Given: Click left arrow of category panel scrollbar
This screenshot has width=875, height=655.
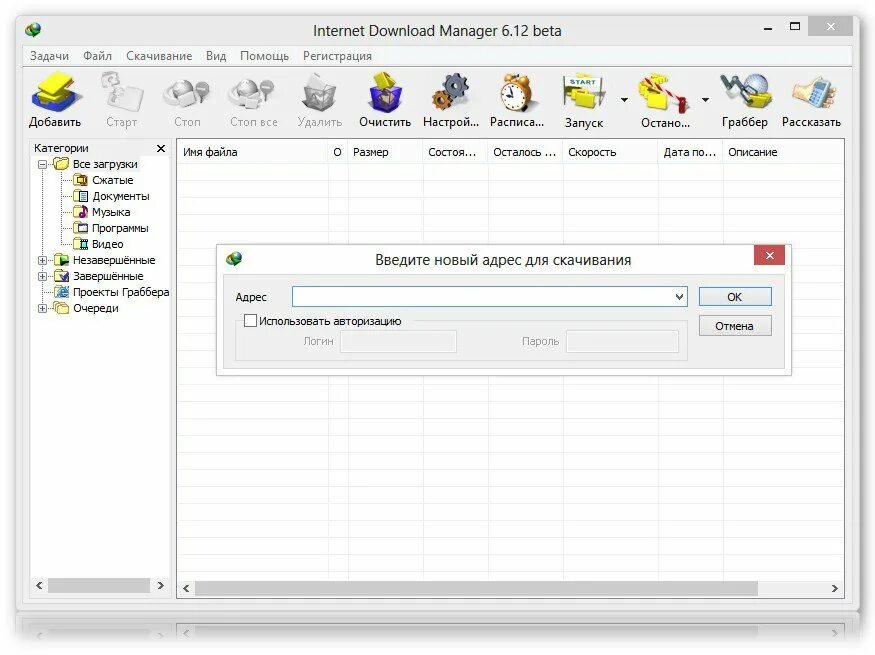Looking at the screenshot, I should pos(39,585).
